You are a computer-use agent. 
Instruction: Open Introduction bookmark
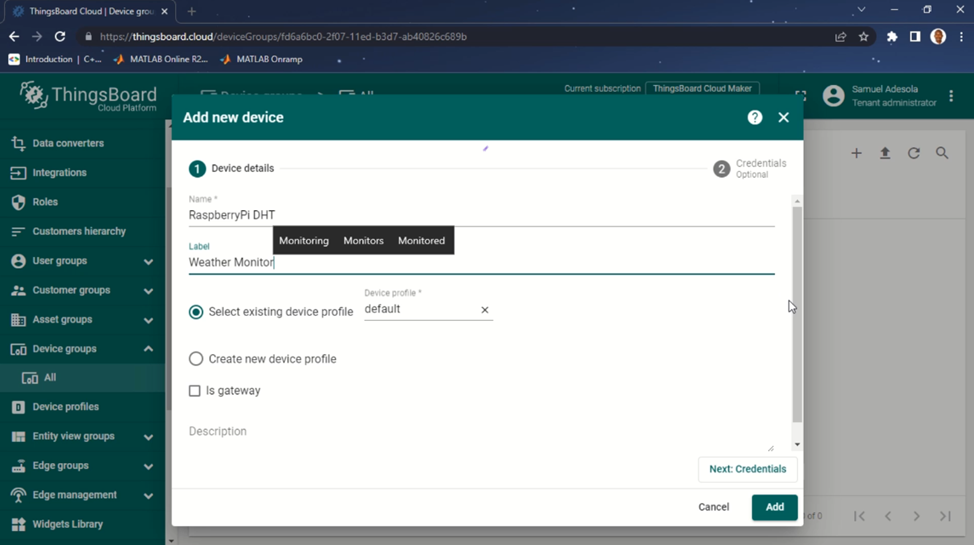55,59
